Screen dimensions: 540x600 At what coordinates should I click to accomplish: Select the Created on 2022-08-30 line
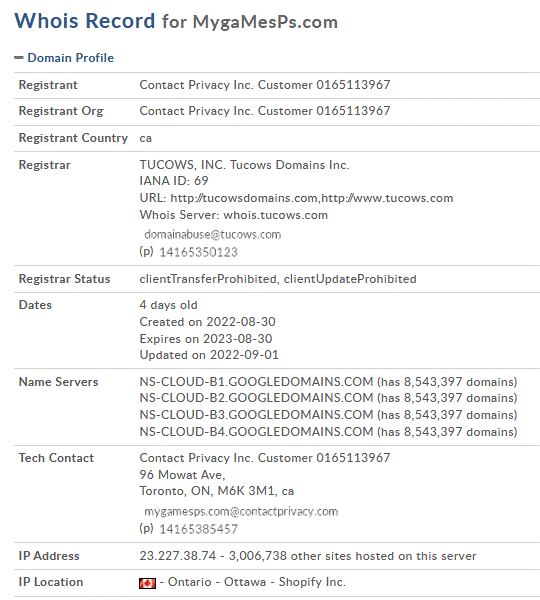point(207,322)
